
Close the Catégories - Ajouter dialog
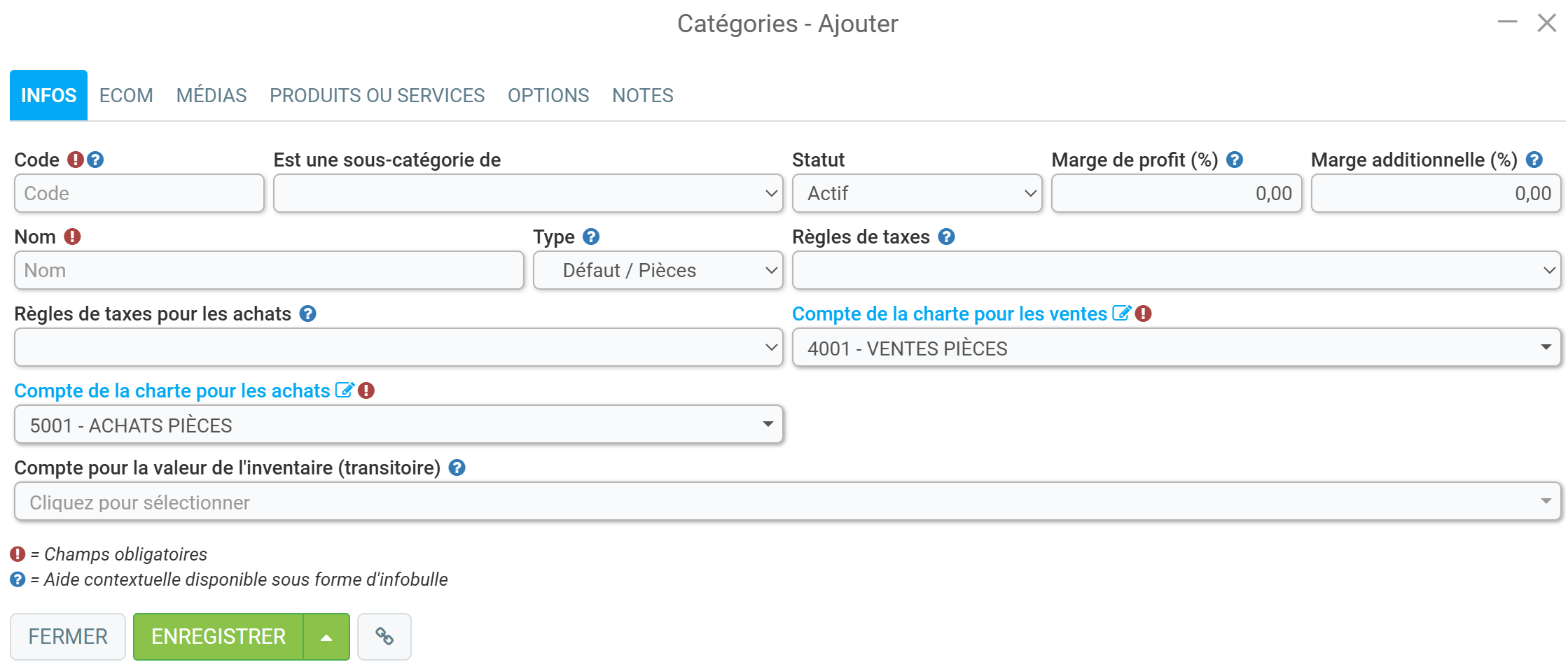(x=1546, y=22)
